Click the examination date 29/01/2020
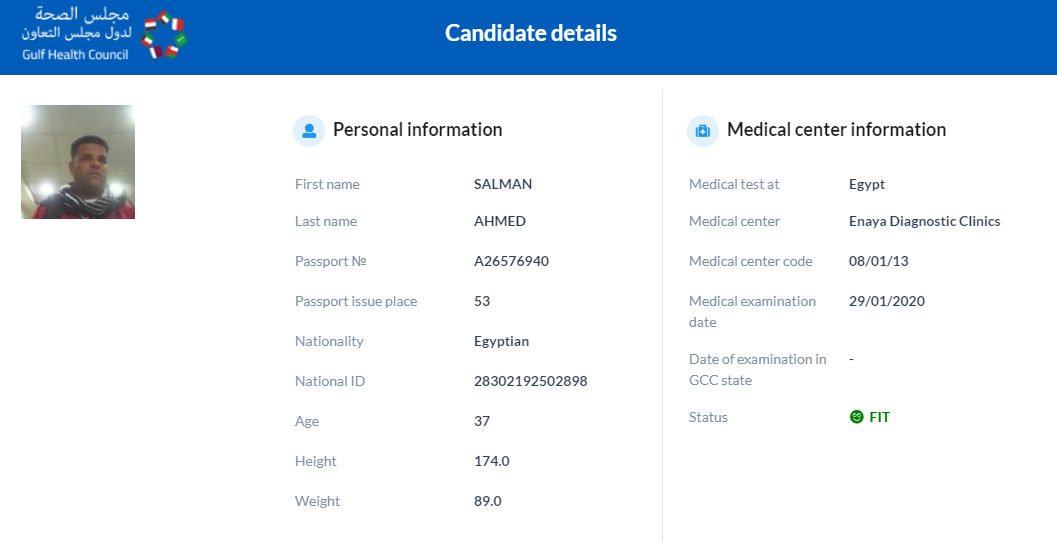 (886, 301)
